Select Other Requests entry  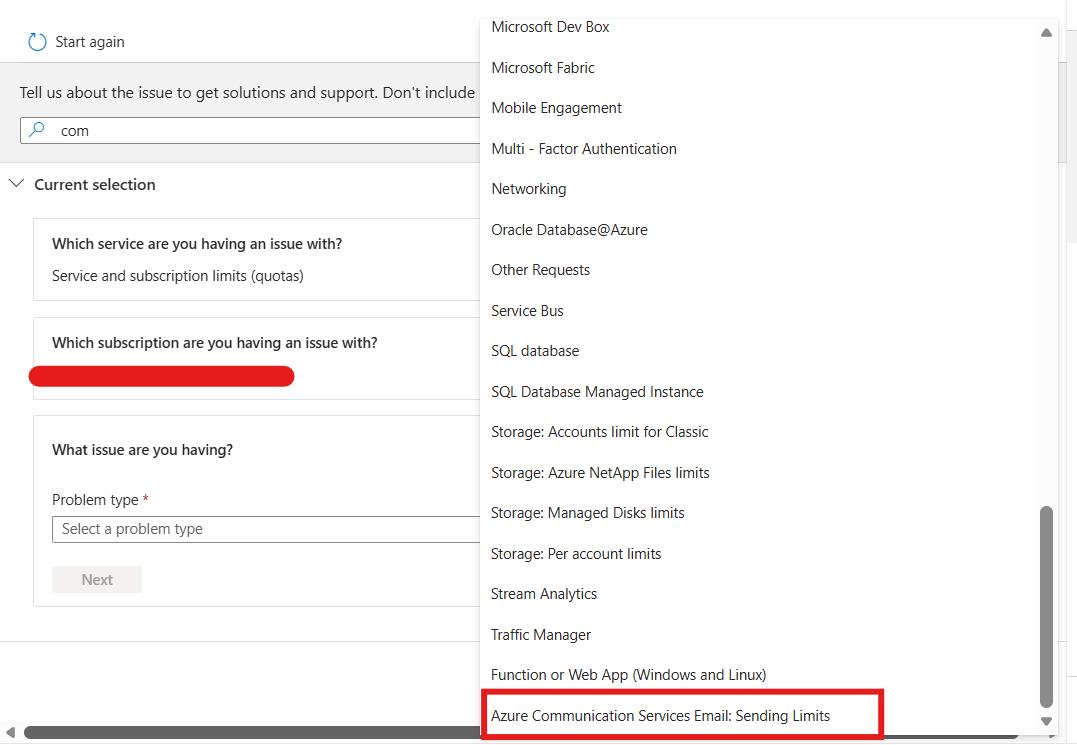pyautogui.click(x=541, y=271)
